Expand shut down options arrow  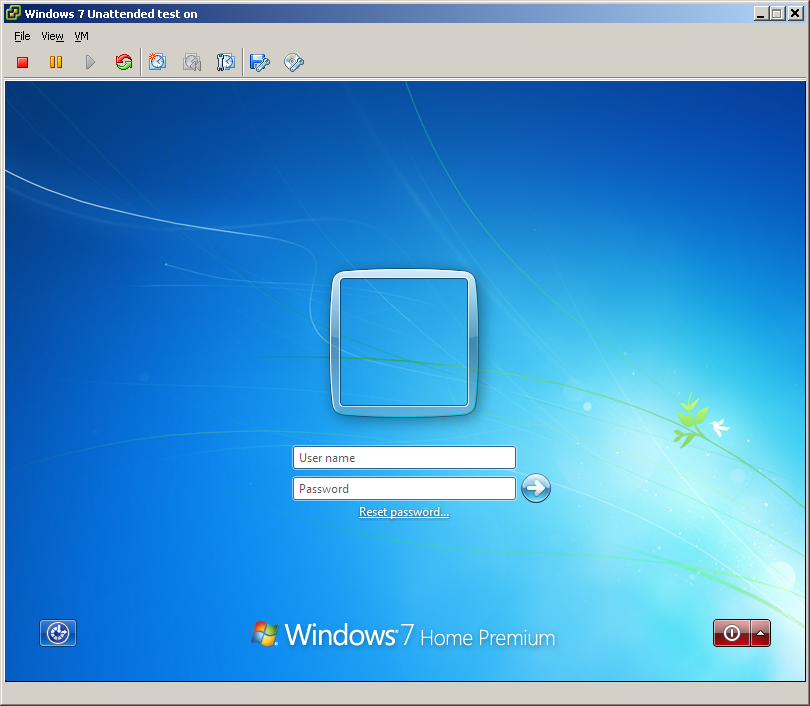pos(760,633)
